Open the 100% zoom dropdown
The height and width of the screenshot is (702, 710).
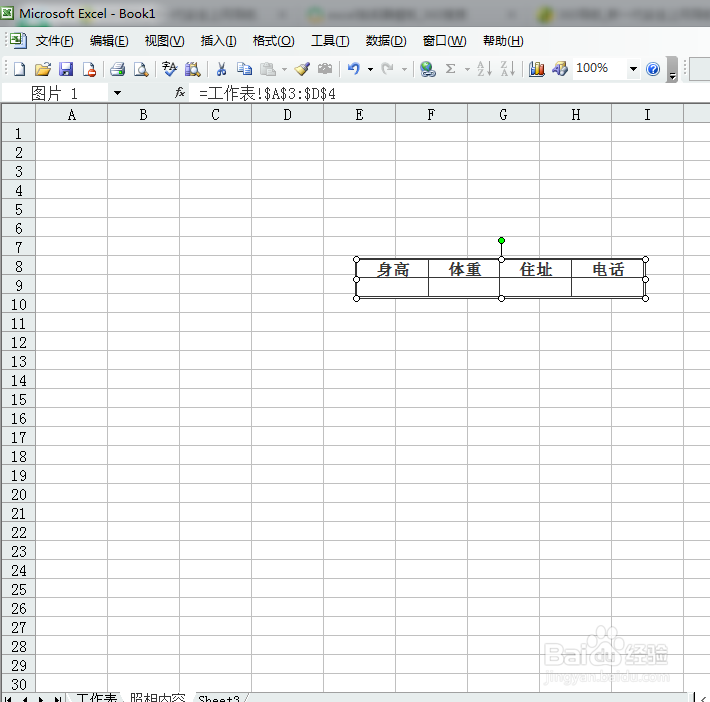pos(633,69)
